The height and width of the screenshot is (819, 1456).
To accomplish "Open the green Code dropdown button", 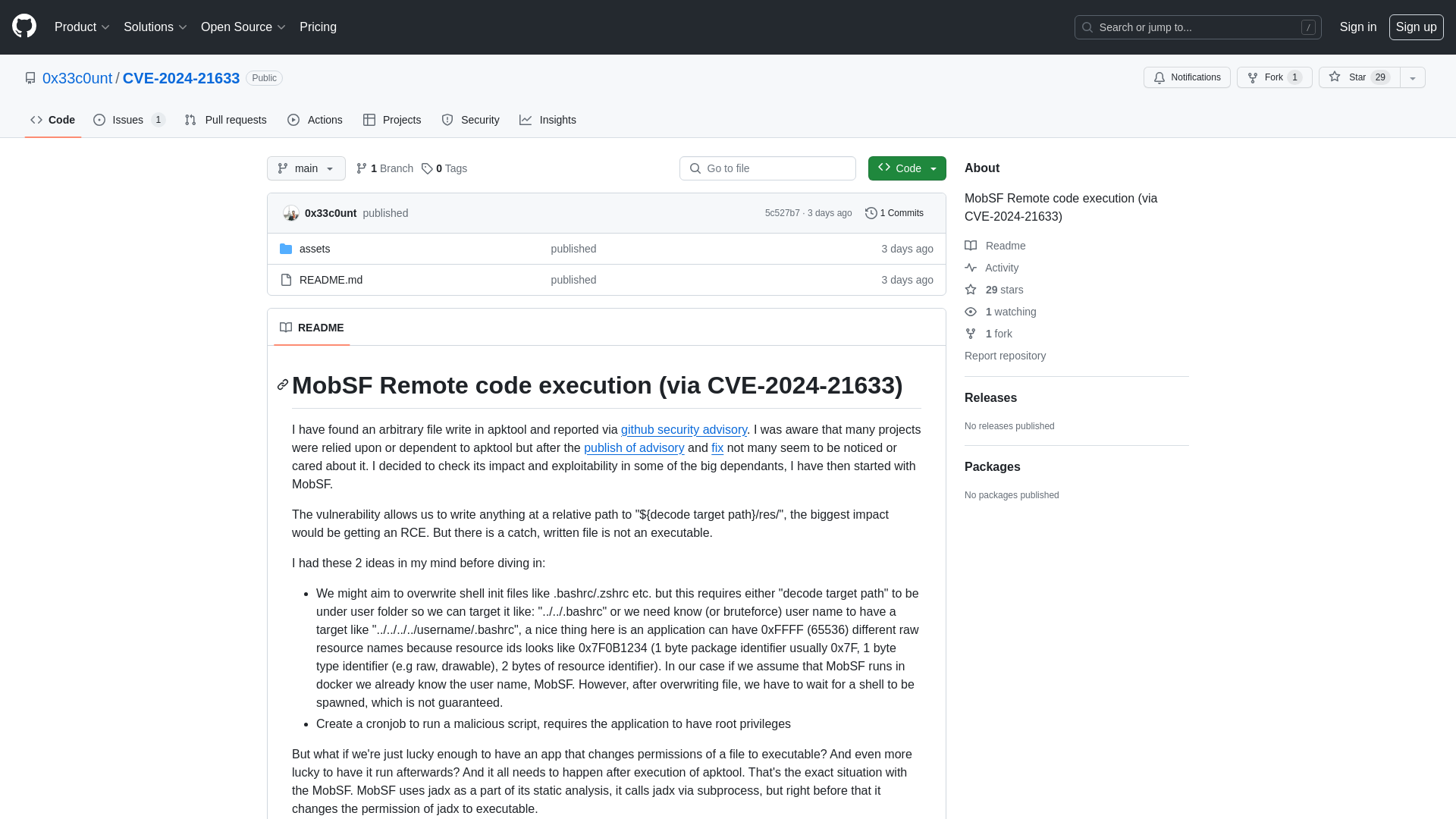I will click(907, 168).
